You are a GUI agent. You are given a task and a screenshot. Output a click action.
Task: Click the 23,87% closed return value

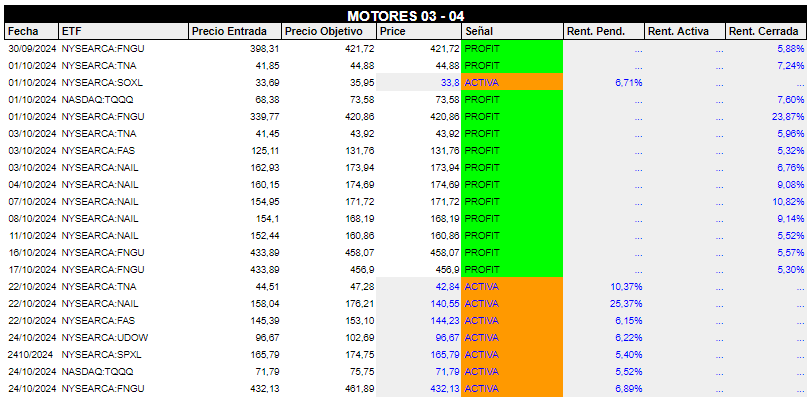(x=786, y=116)
